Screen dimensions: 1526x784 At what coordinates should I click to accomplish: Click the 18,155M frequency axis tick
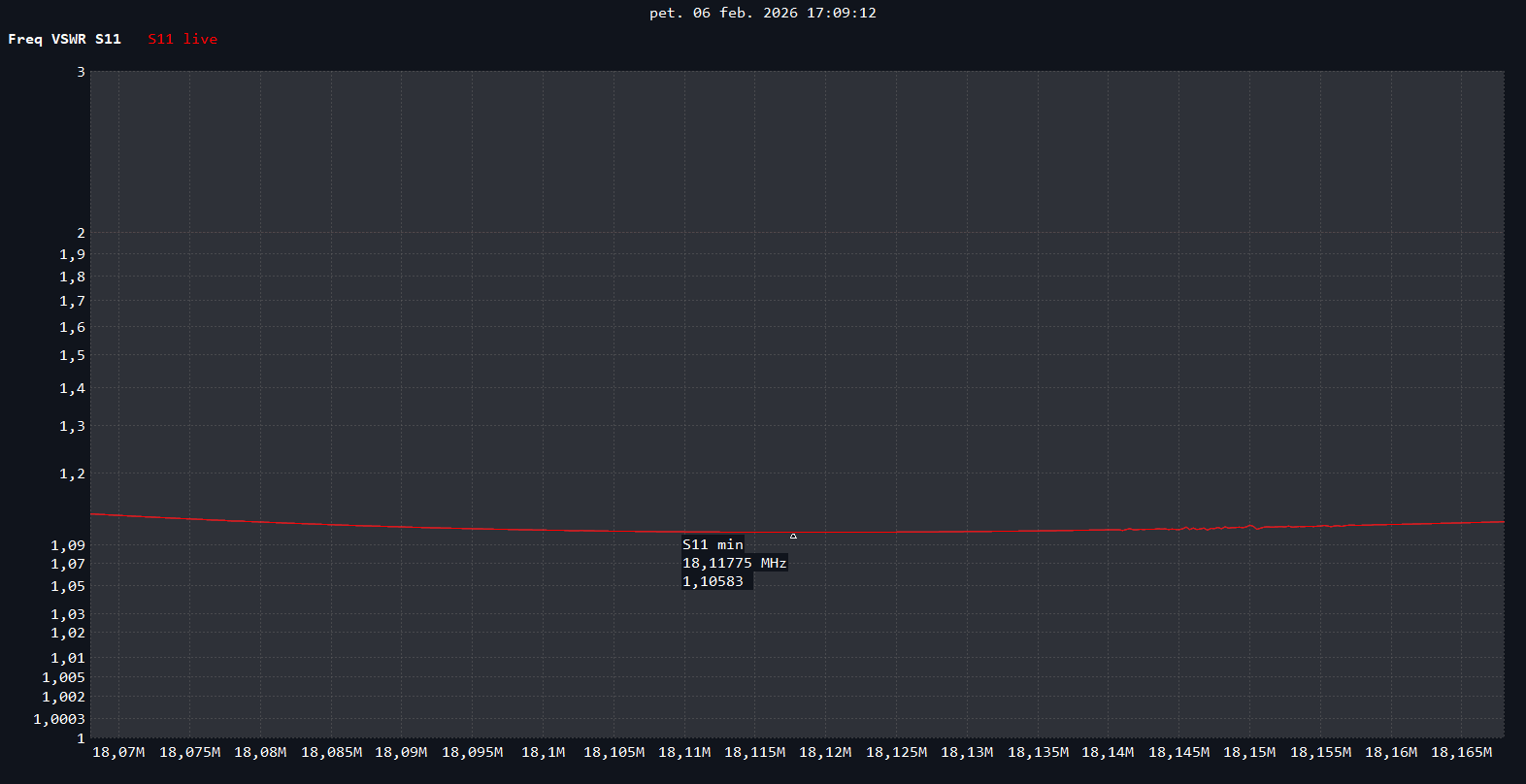(1320, 752)
